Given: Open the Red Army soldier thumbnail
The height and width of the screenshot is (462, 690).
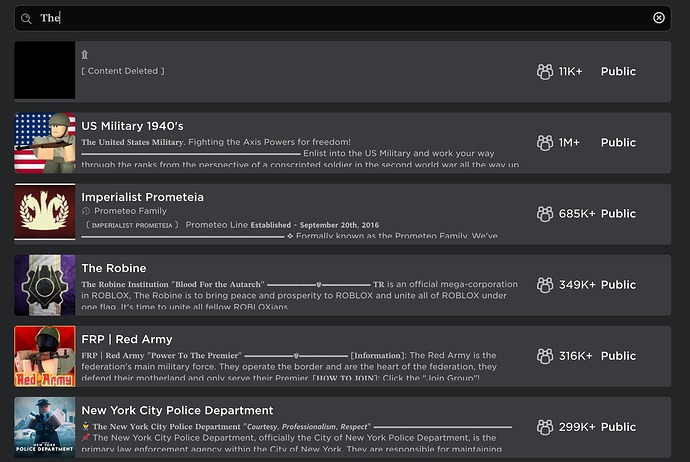Looking at the screenshot, I should tap(44, 356).
